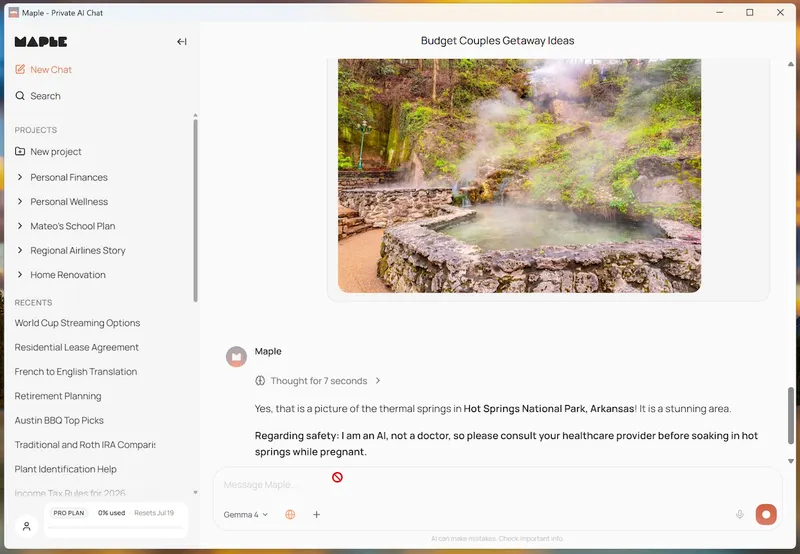Click the Maple app icon in title bar
The width and height of the screenshot is (800, 554).
pyautogui.click(x=14, y=13)
